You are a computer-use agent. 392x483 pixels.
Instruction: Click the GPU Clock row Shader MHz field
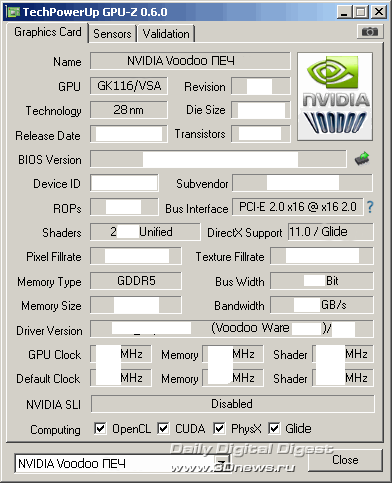click(343, 354)
